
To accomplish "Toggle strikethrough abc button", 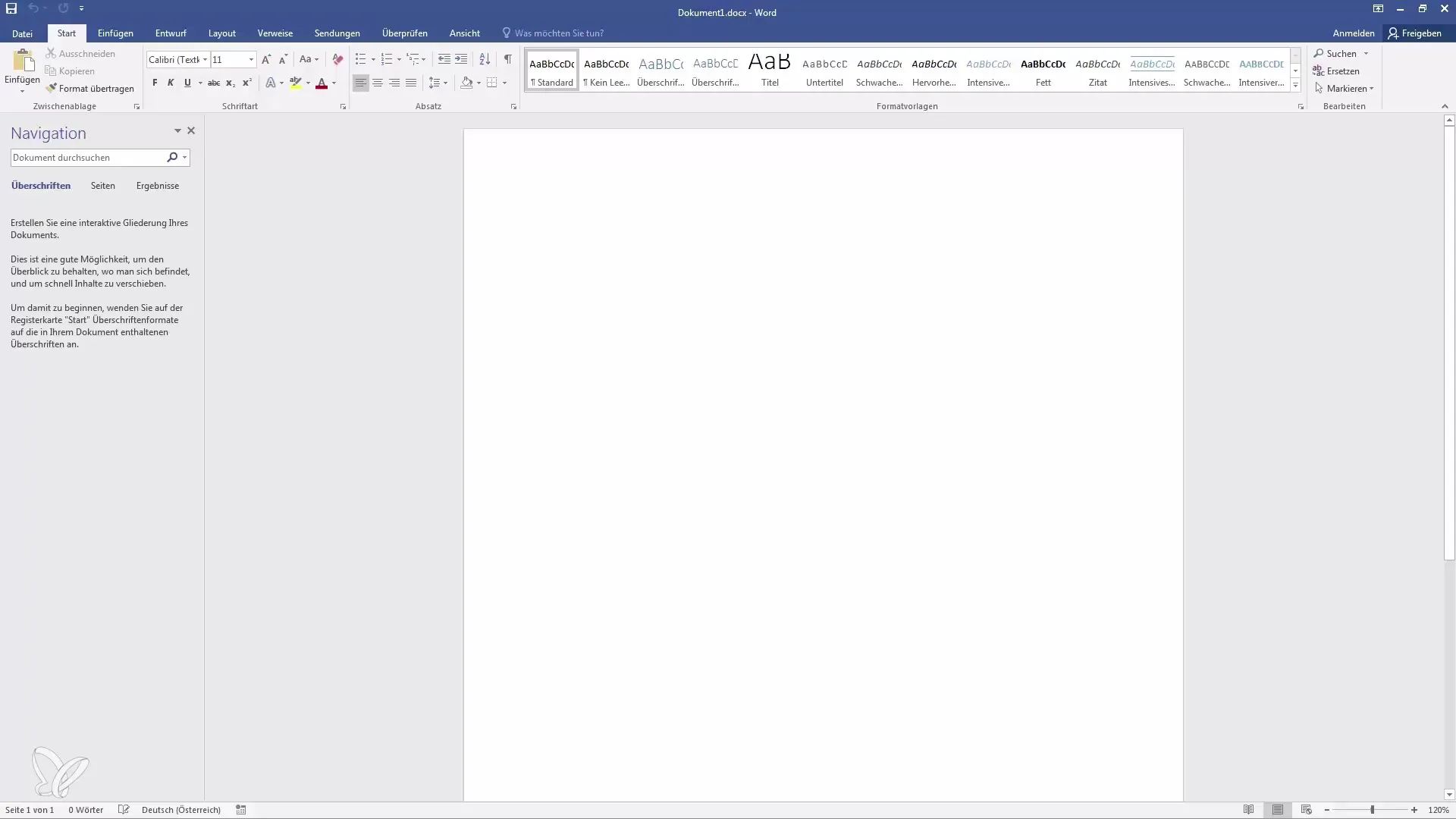I will 214,83.
